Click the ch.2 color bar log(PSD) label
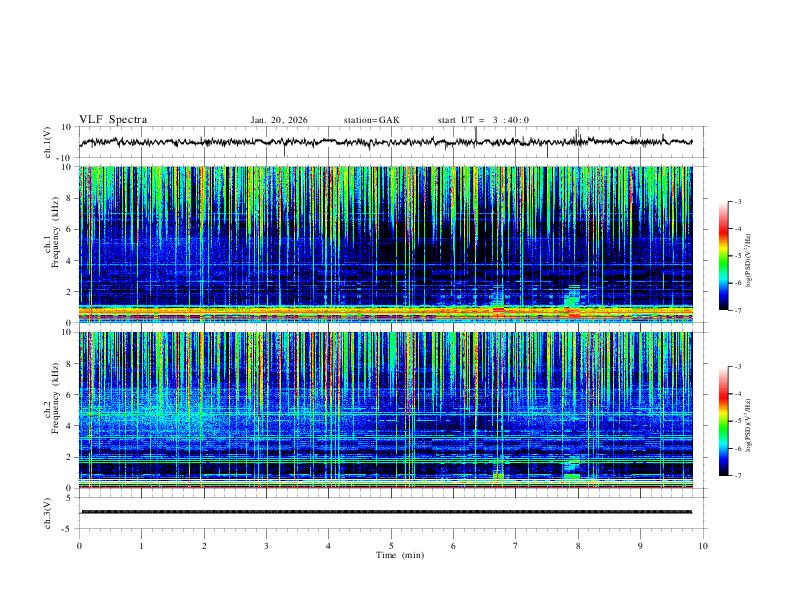 coord(748,425)
